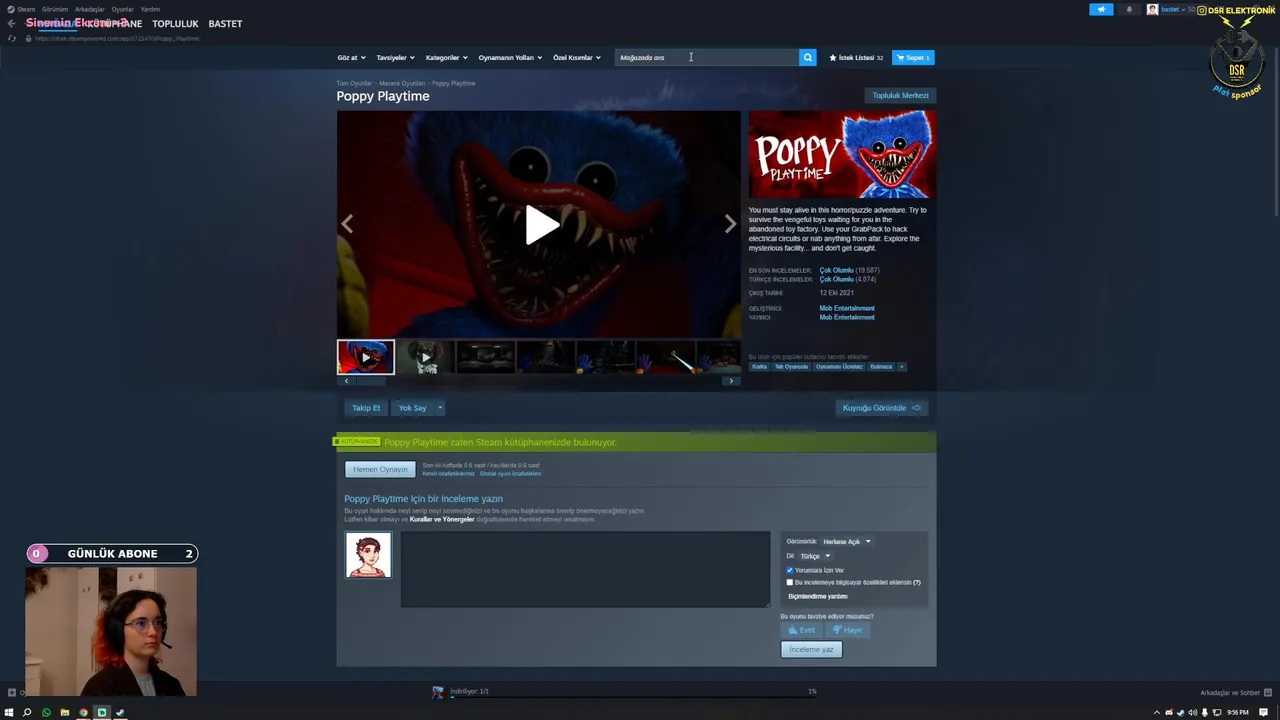Switch to the BASTET profile tab

(x=225, y=24)
